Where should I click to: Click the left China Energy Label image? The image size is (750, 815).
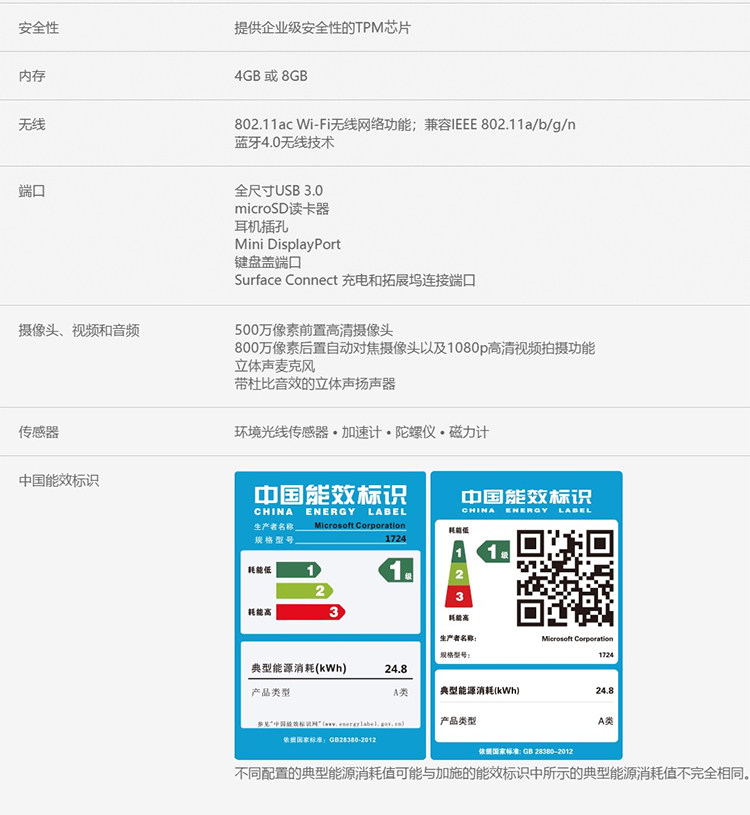point(330,615)
